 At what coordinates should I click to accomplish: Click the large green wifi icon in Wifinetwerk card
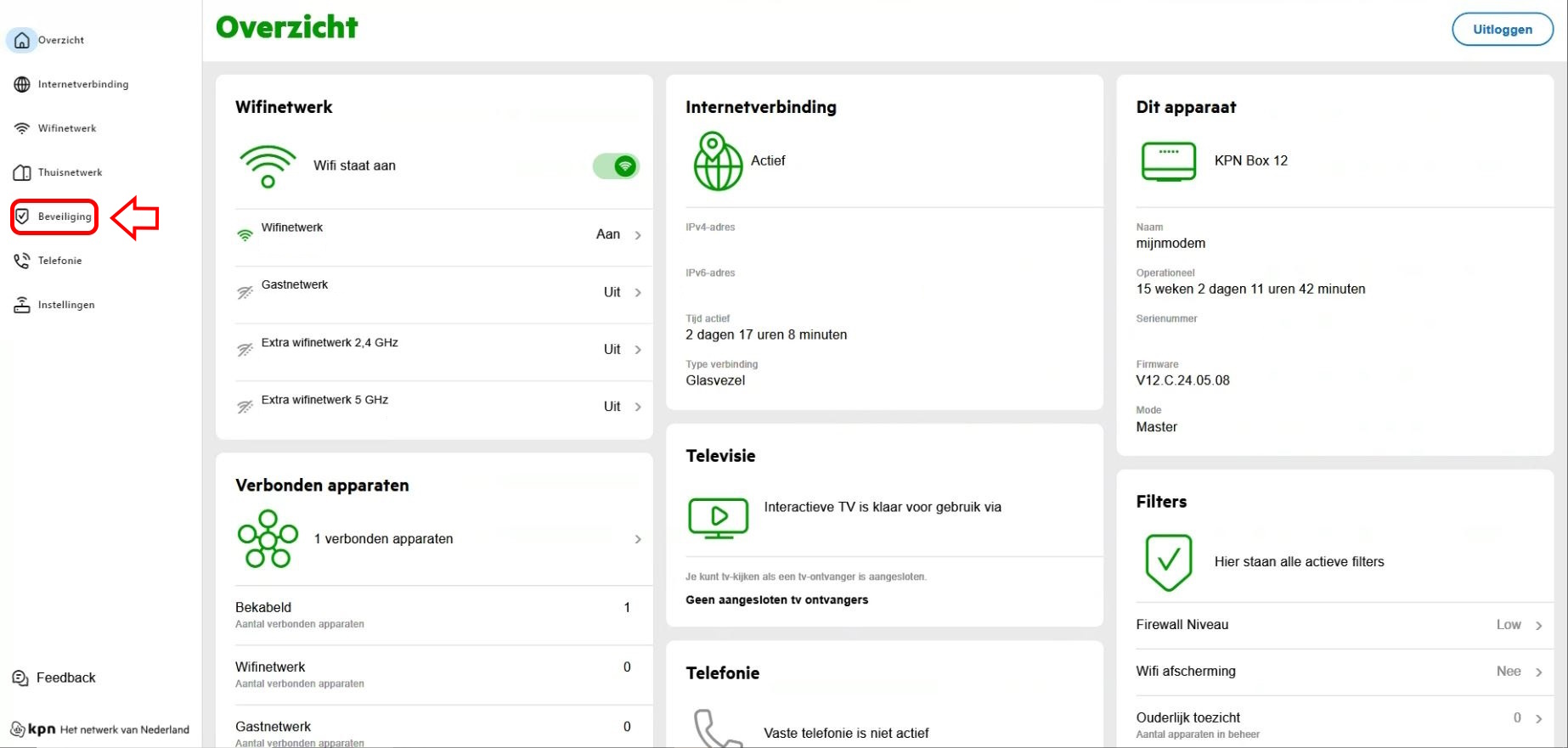268,166
